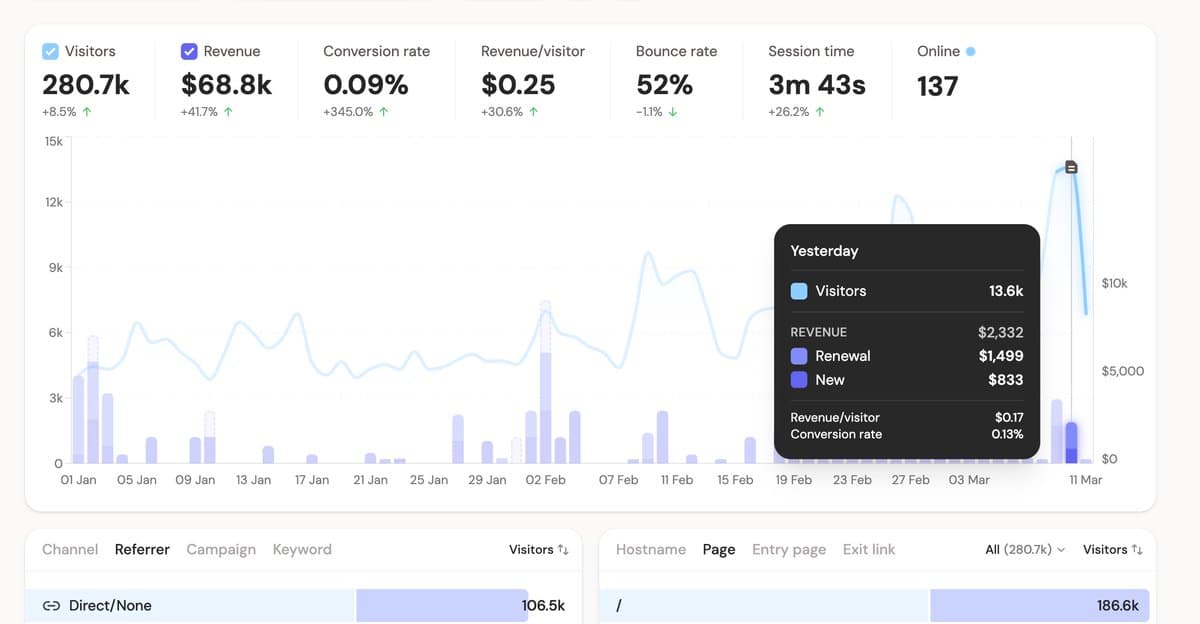Toggle the Visitors checkbox
The width and height of the screenshot is (1200, 624).
(50, 51)
